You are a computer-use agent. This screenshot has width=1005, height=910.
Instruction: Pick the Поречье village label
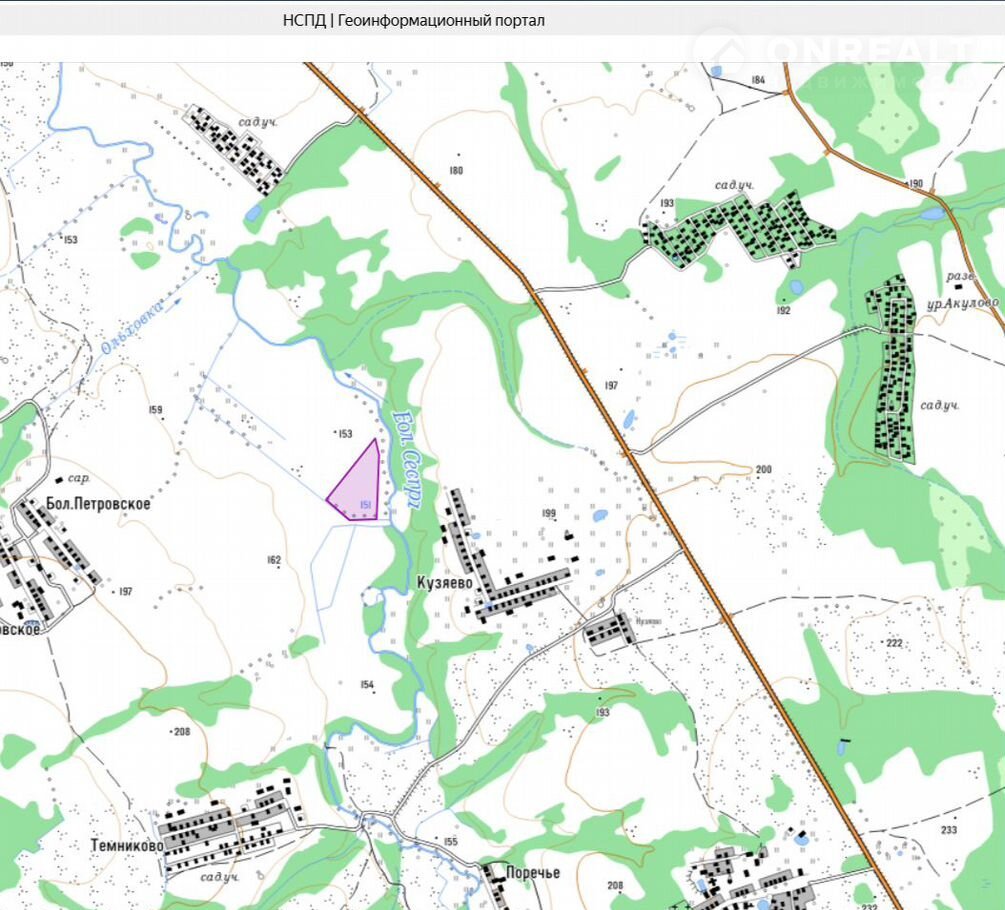531,872
